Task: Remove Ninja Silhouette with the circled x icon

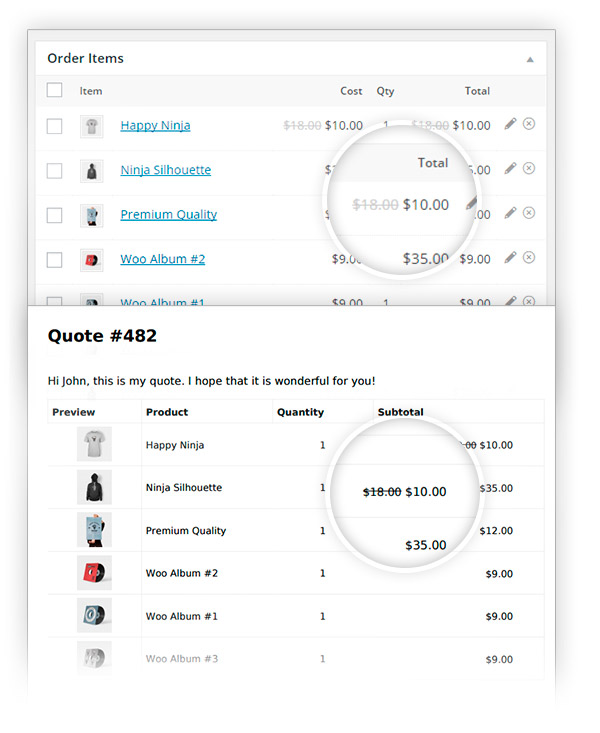Action: (x=529, y=168)
